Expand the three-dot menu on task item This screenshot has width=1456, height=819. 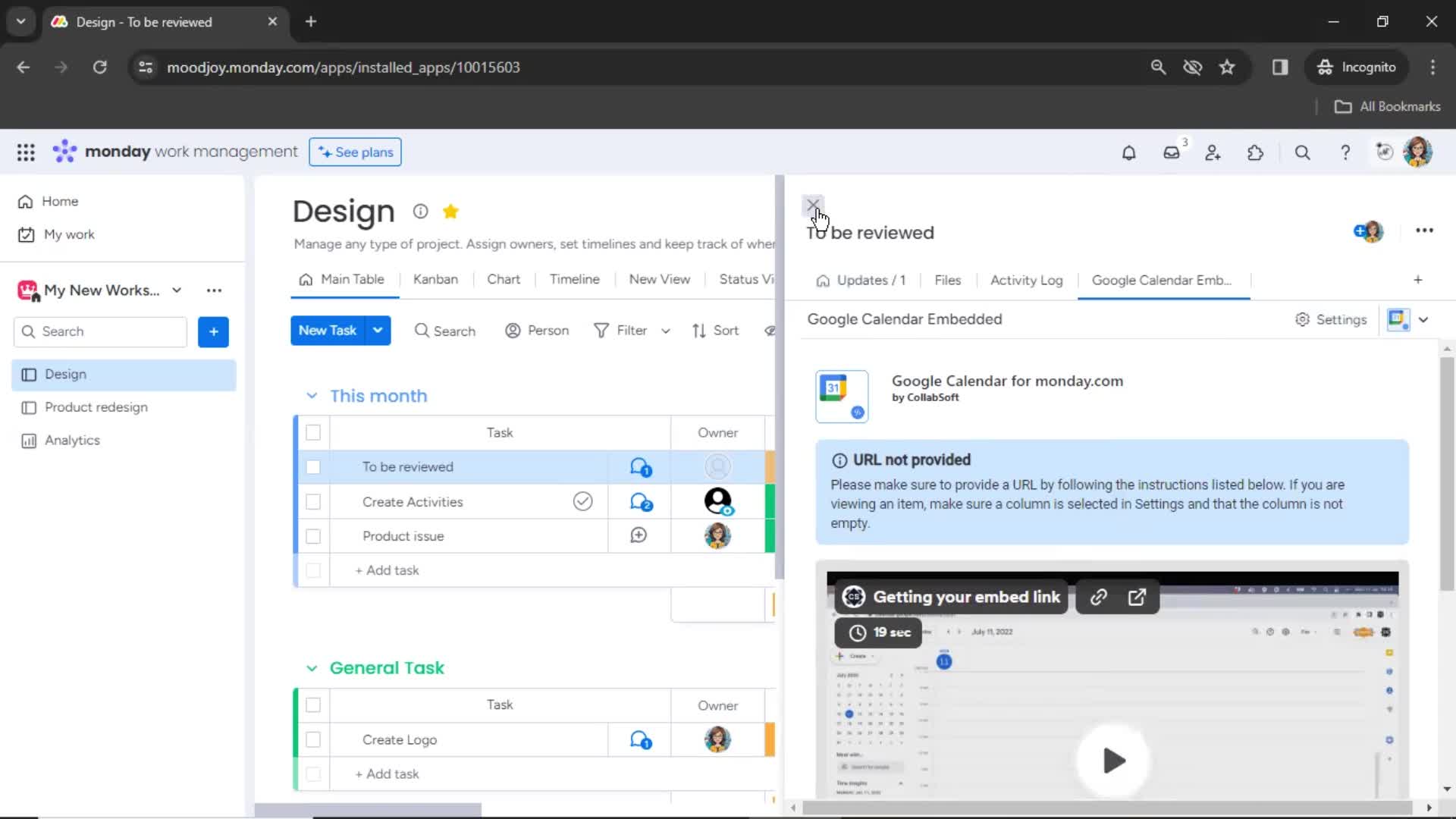click(1425, 231)
